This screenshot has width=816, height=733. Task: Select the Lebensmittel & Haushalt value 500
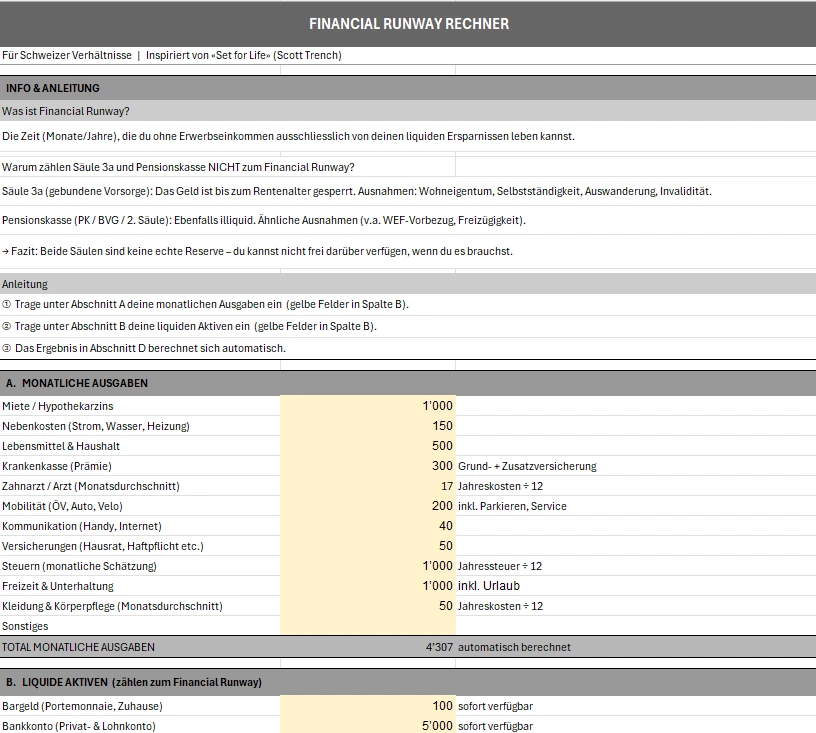click(368, 446)
